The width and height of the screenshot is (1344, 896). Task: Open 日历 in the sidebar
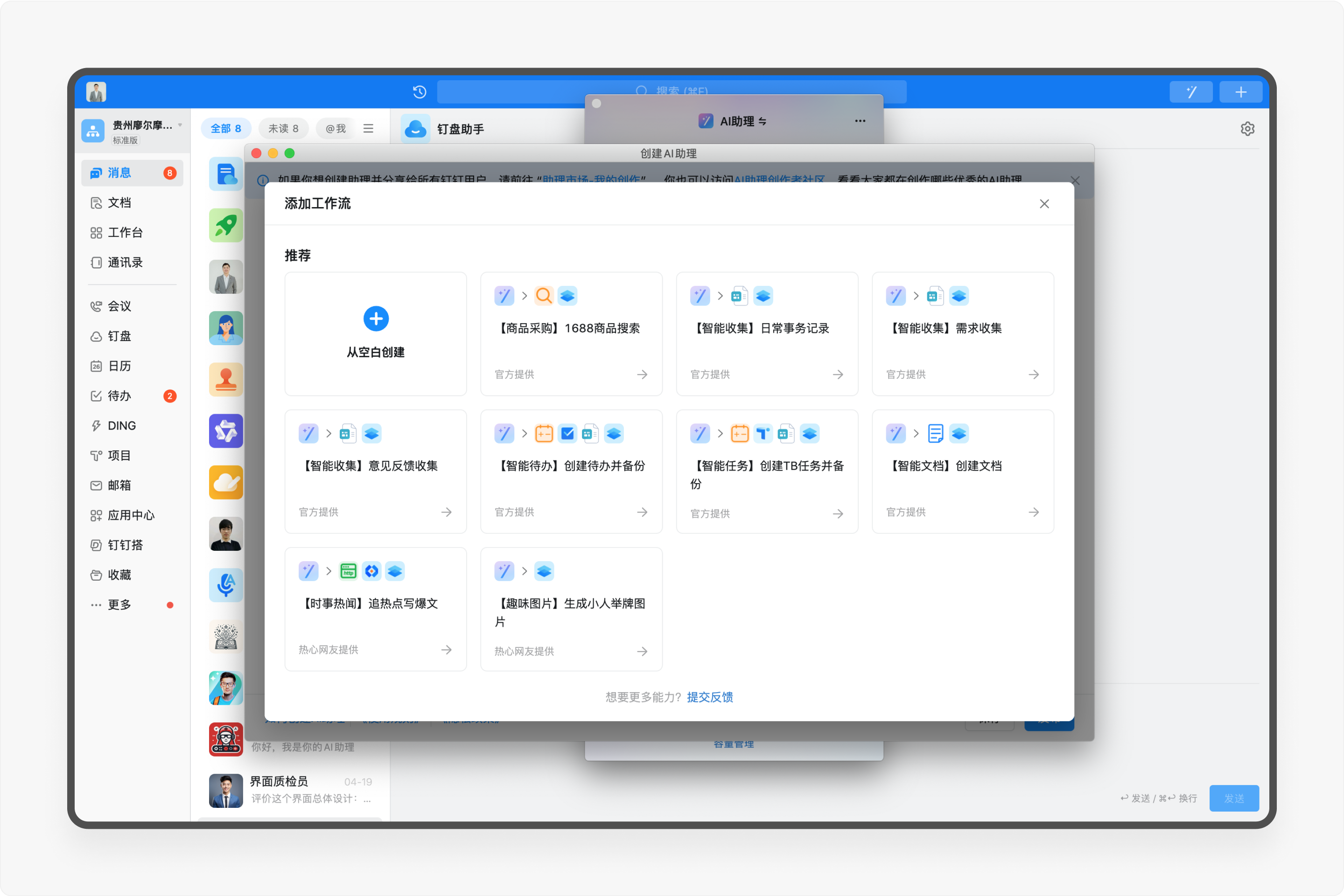[x=132, y=366]
